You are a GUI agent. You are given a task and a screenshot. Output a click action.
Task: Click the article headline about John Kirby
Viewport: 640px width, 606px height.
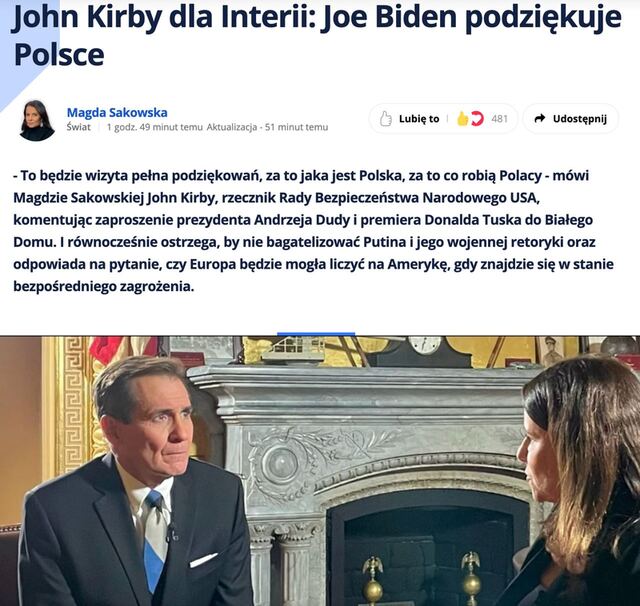tap(317, 36)
